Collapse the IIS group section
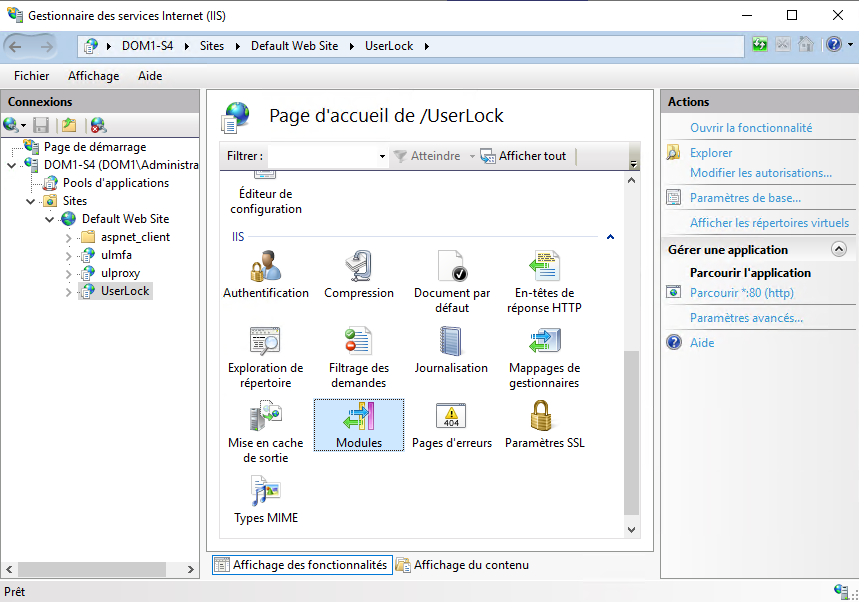This screenshot has height=602, width=859. [610, 237]
